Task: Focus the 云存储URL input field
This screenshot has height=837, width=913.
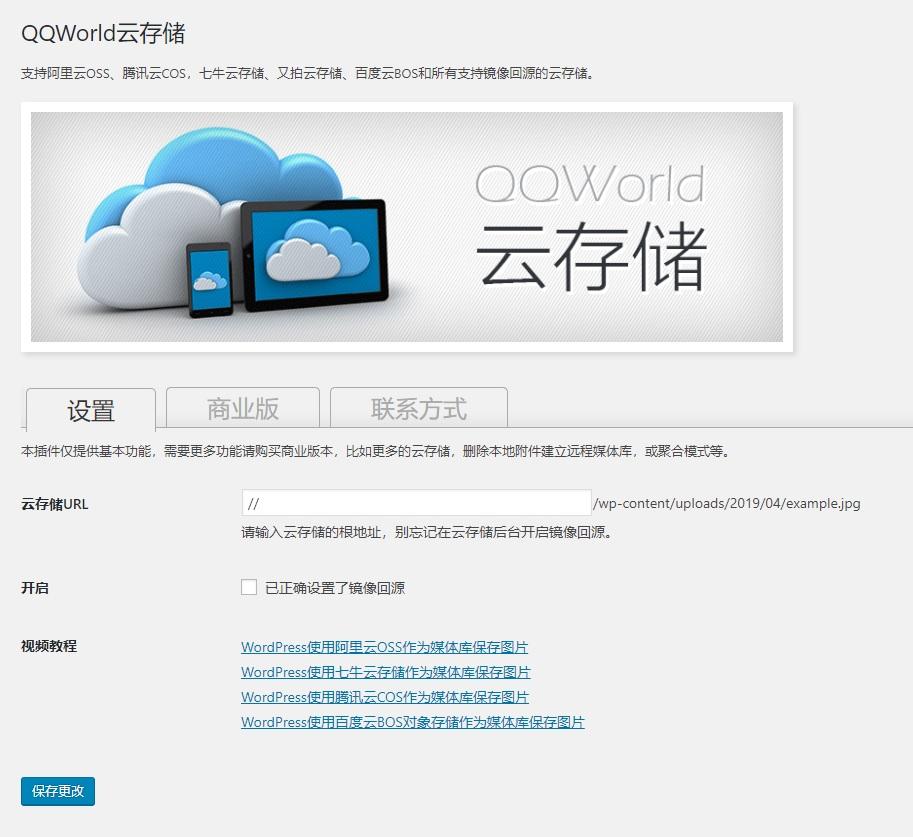Action: point(416,503)
